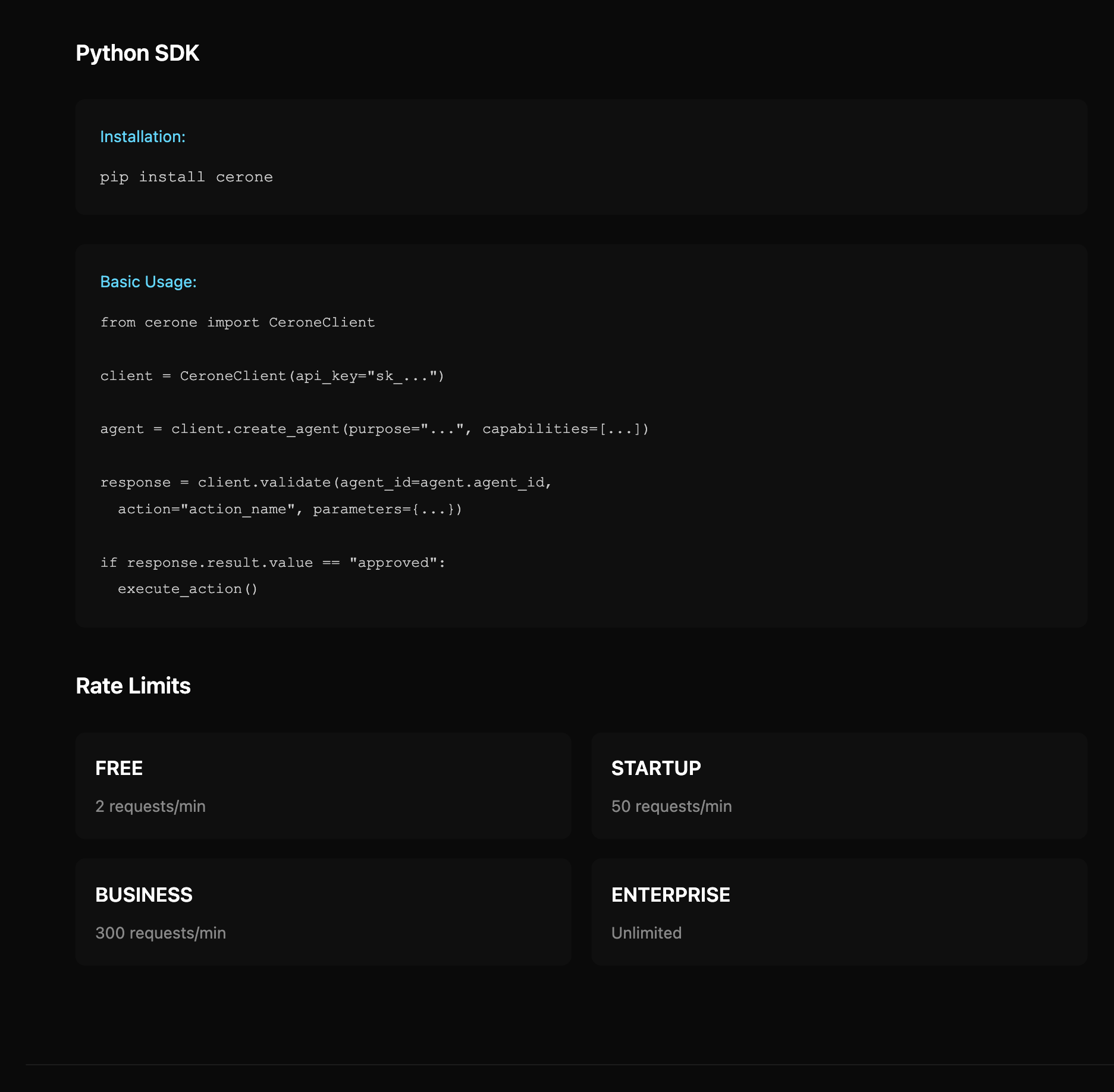Select the BUSINESS plan card title

click(144, 895)
